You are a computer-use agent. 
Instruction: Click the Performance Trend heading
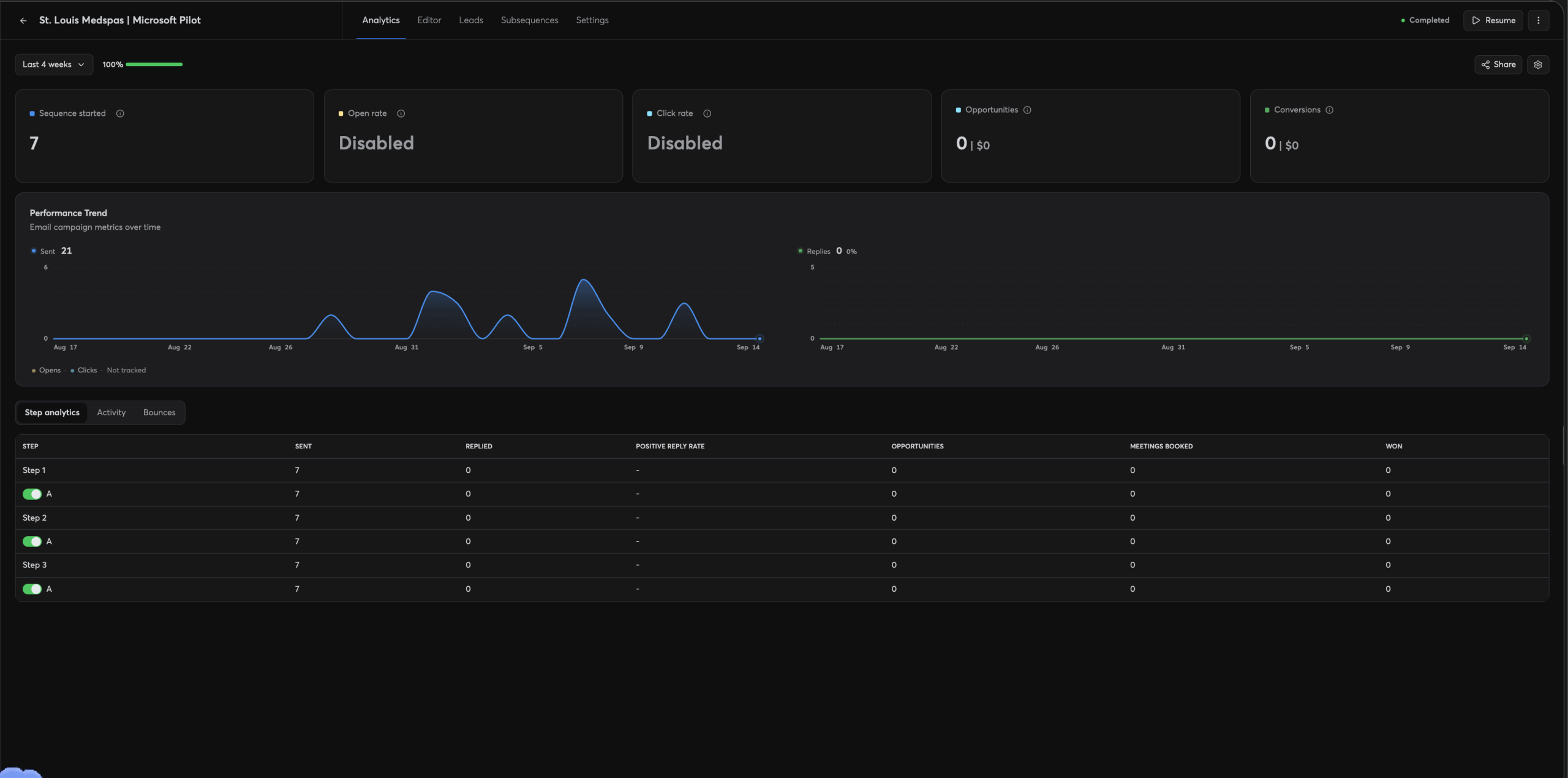coord(69,213)
